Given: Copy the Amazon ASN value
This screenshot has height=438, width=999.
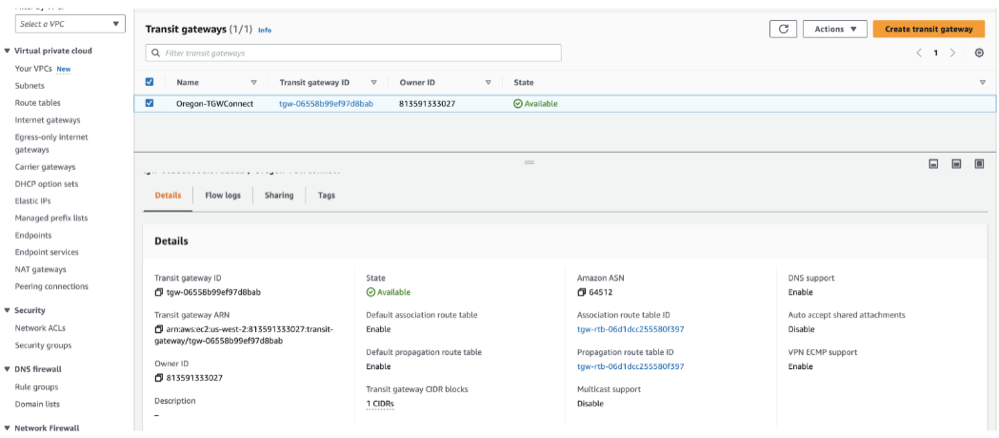Looking at the screenshot, I should 582,292.
